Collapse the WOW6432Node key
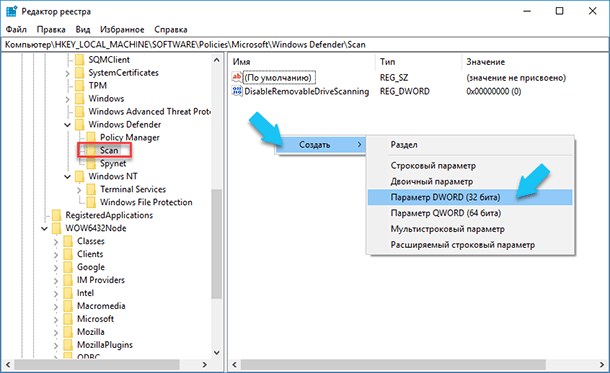This screenshot has width=610, height=373. (44, 229)
